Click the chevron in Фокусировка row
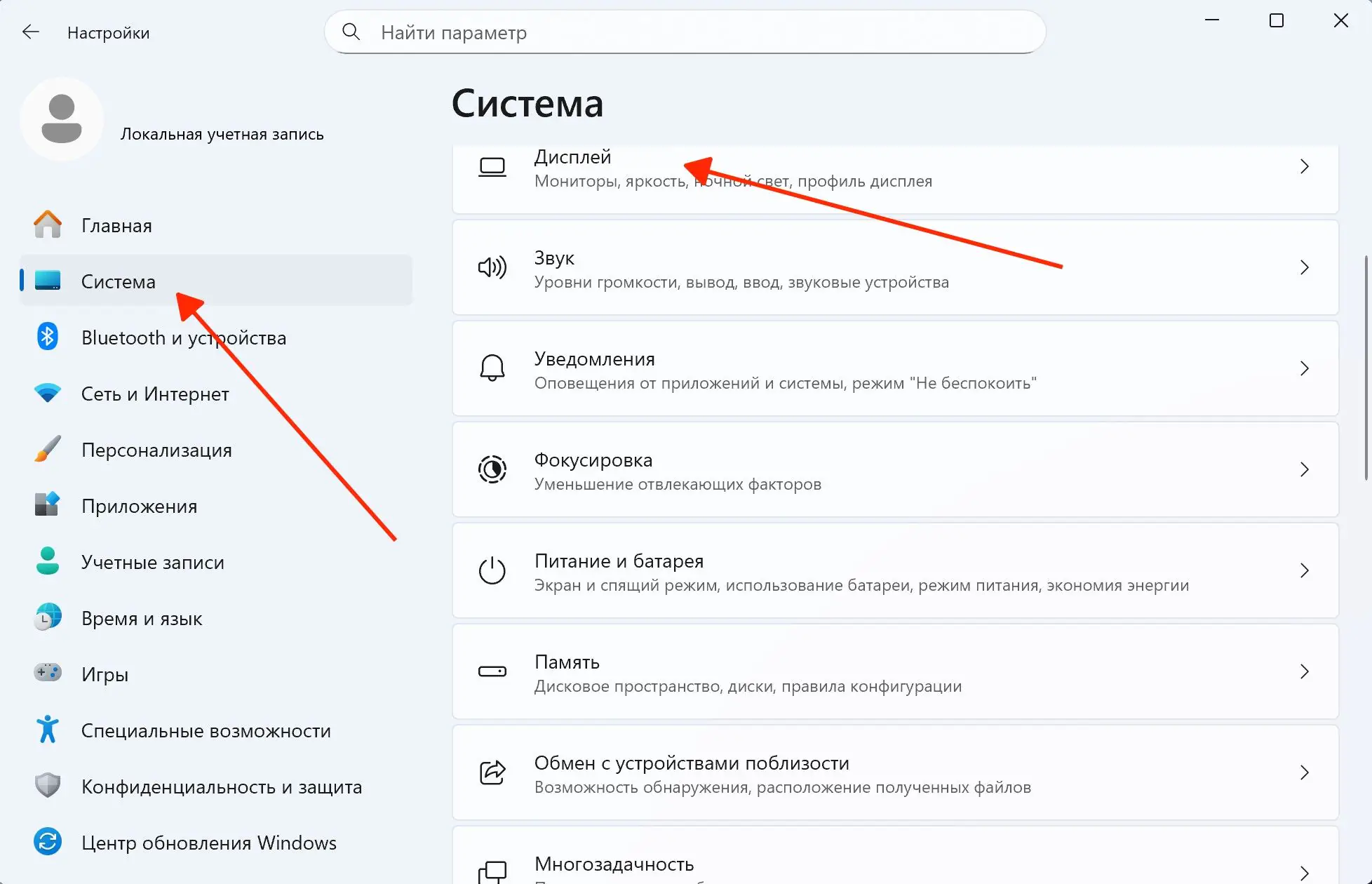This screenshot has width=1372, height=884. tap(1304, 469)
